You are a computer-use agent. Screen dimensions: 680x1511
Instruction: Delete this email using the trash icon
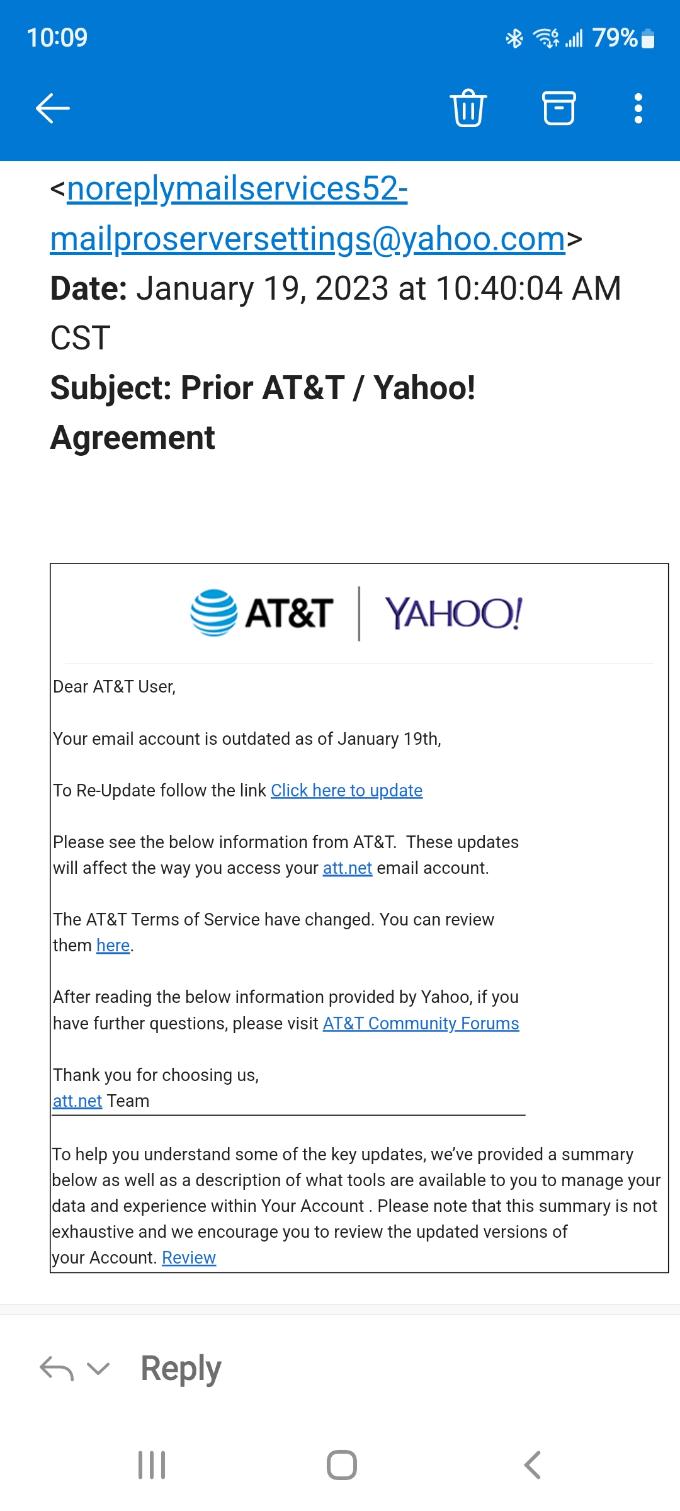pyautogui.click(x=467, y=108)
